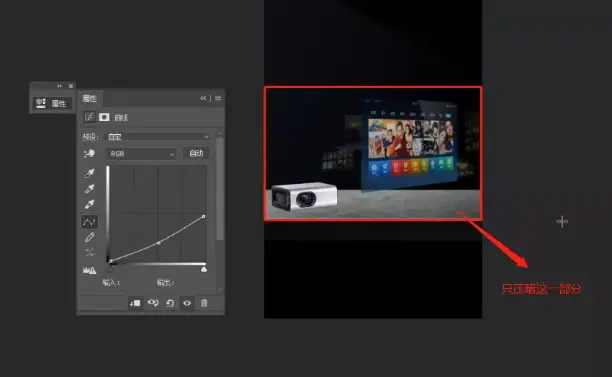Click the 输入 input label

tap(111, 282)
